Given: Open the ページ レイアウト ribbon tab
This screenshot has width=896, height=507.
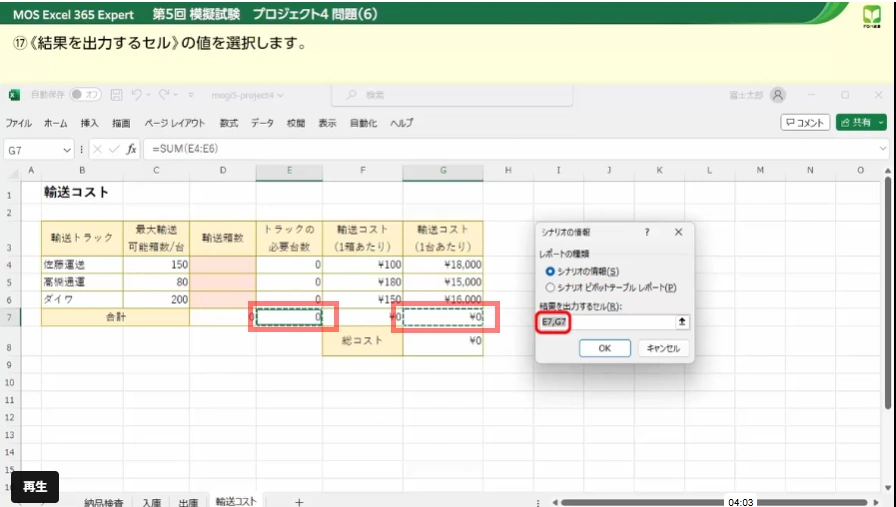Looking at the screenshot, I should (174, 123).
